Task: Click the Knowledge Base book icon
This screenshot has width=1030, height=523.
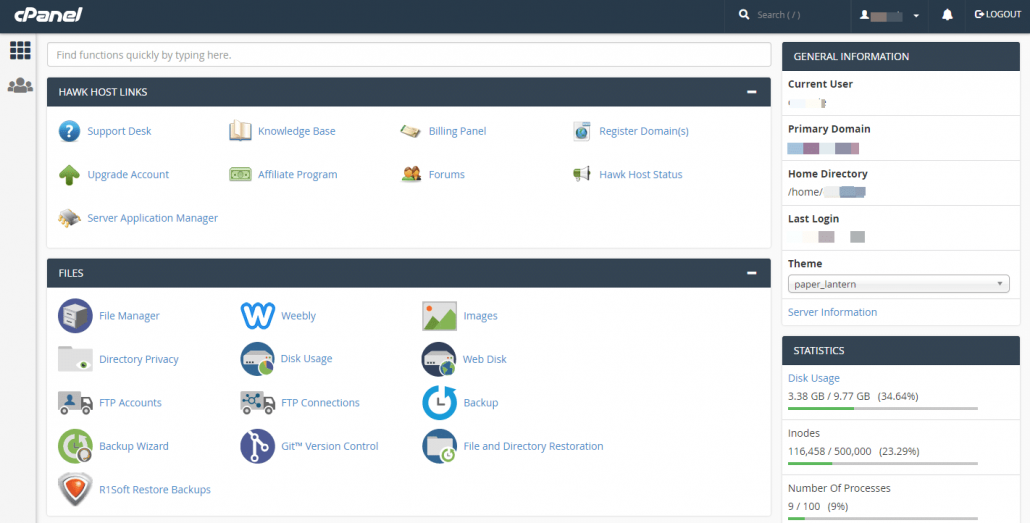Action: click(x=240, y=131)
